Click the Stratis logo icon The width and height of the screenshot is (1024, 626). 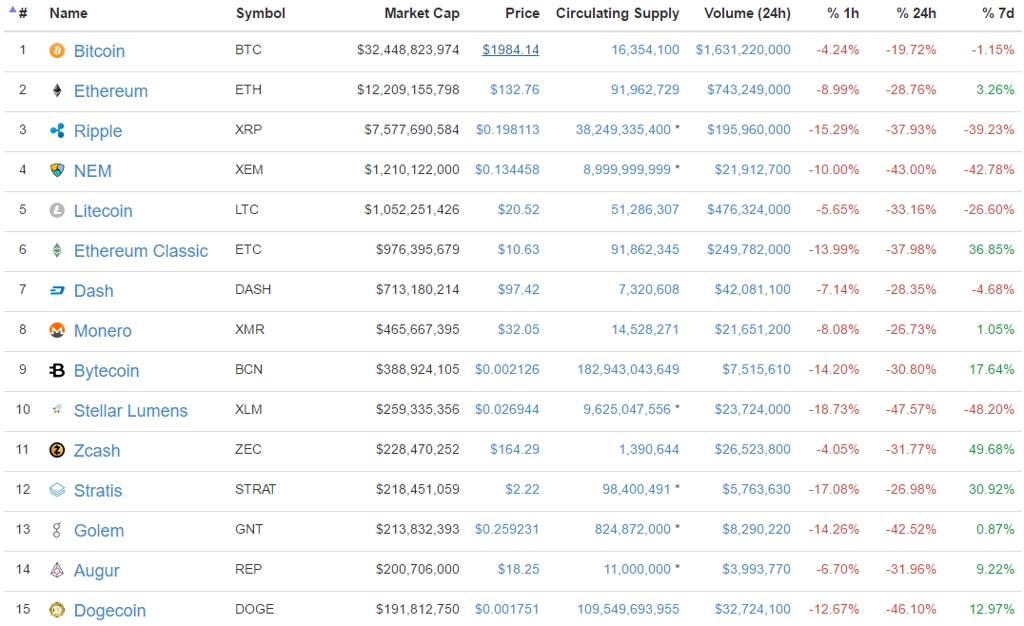(57, 490)
